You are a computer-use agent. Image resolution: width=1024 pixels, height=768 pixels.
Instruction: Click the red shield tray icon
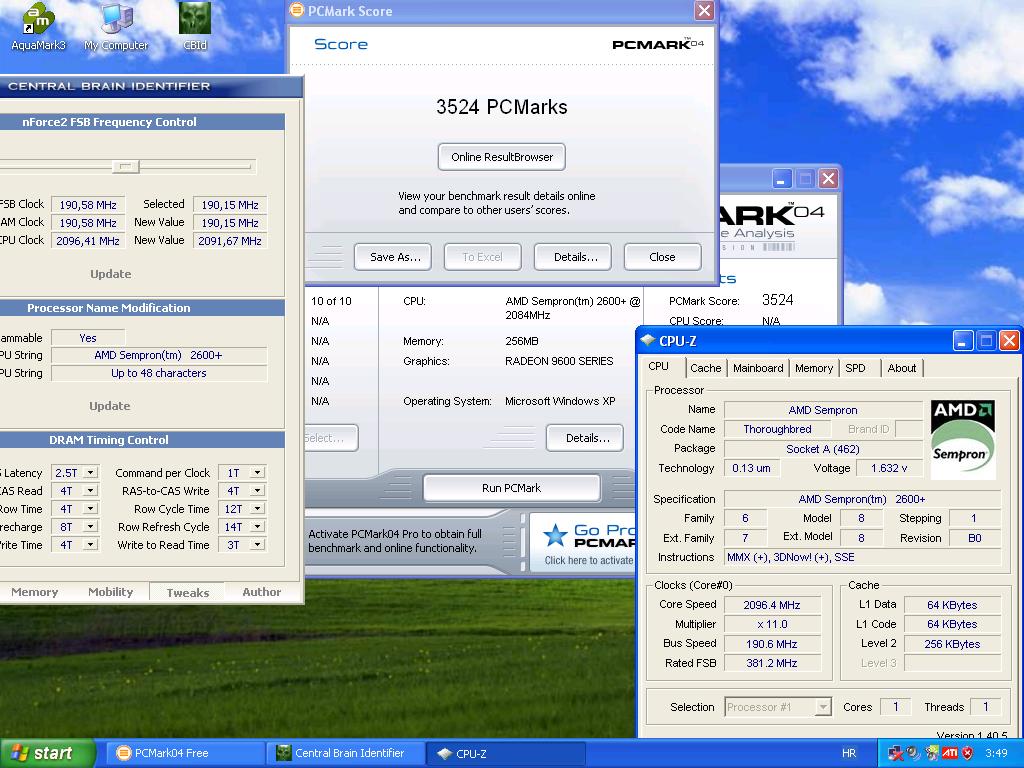click(x=968, y=753)
